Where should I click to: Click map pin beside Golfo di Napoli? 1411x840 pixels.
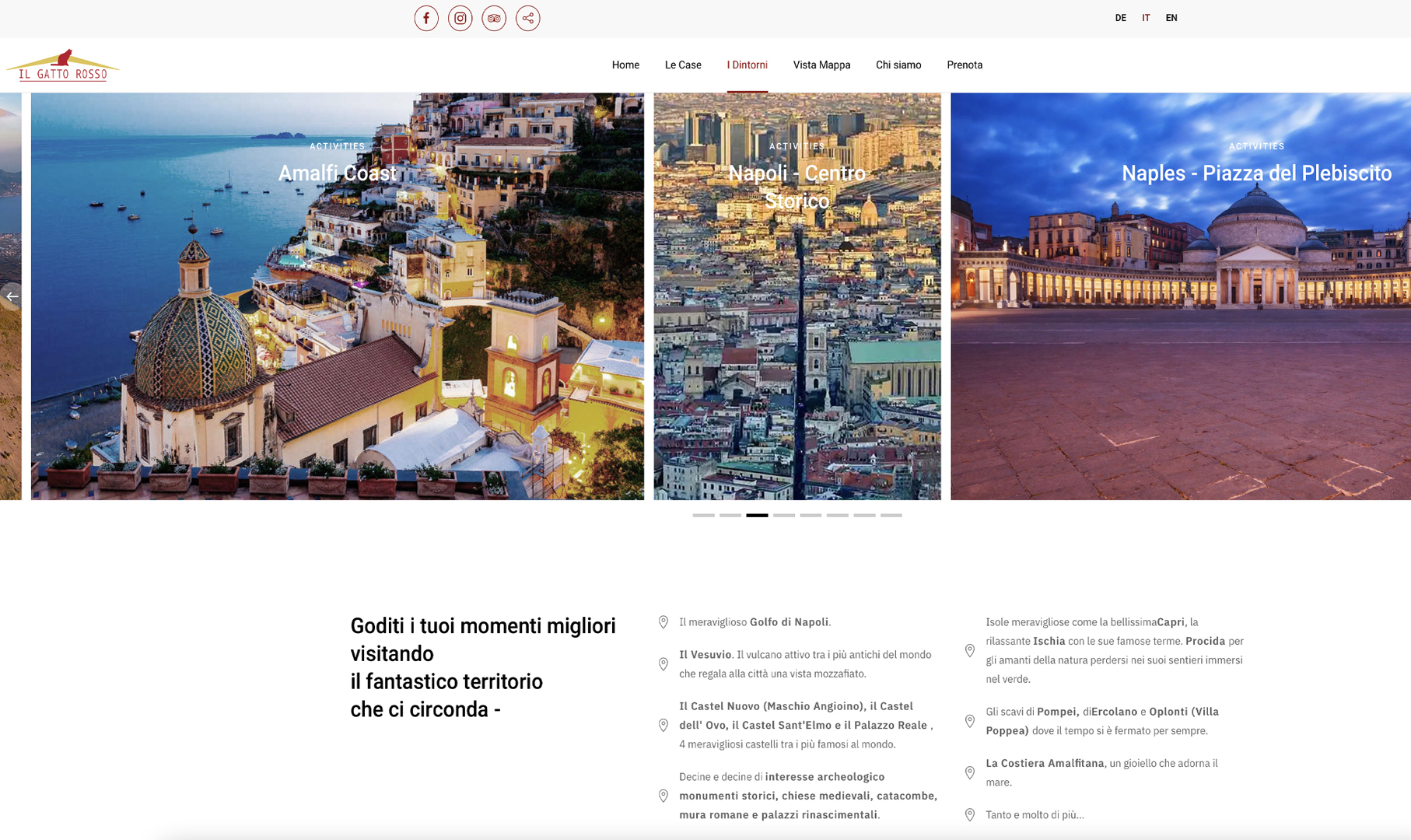pyautogui.click(x=663, y=622)
